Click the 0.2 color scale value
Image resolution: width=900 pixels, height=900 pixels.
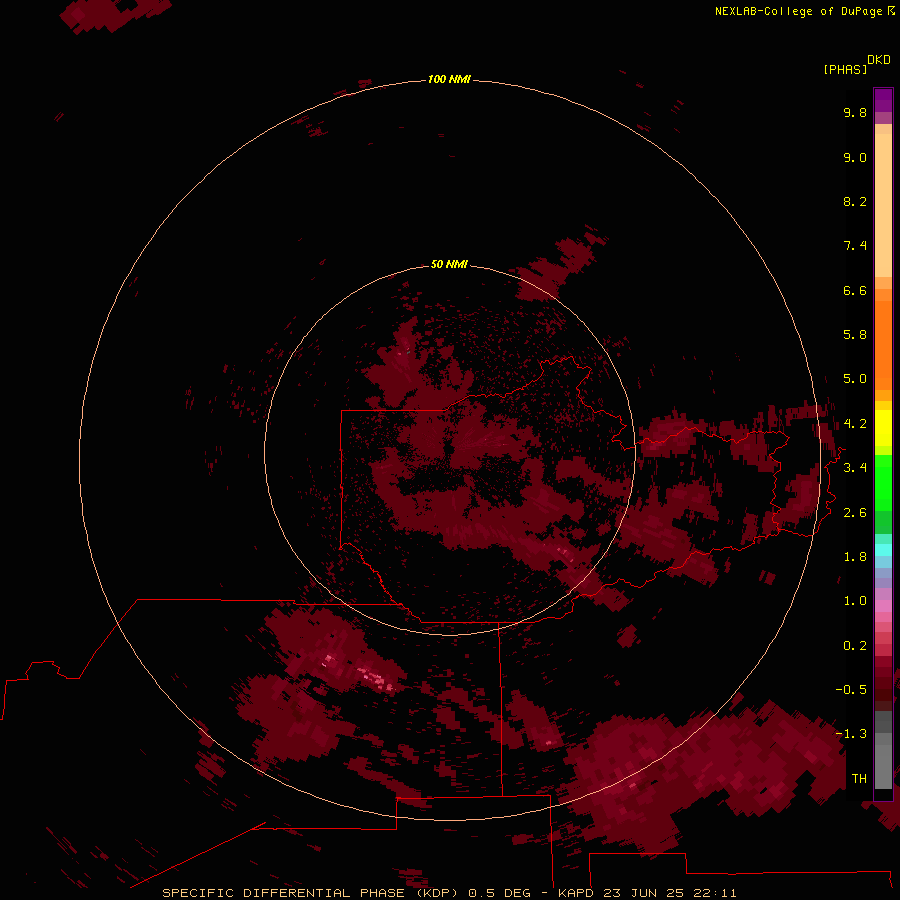coord(855,646)
